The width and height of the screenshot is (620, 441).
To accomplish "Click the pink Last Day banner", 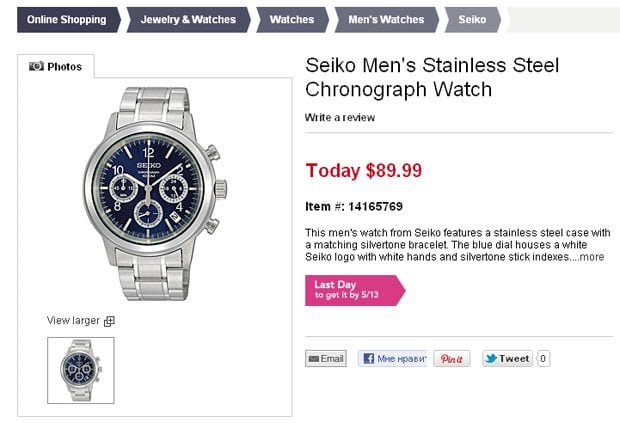I will click(353, 290).
